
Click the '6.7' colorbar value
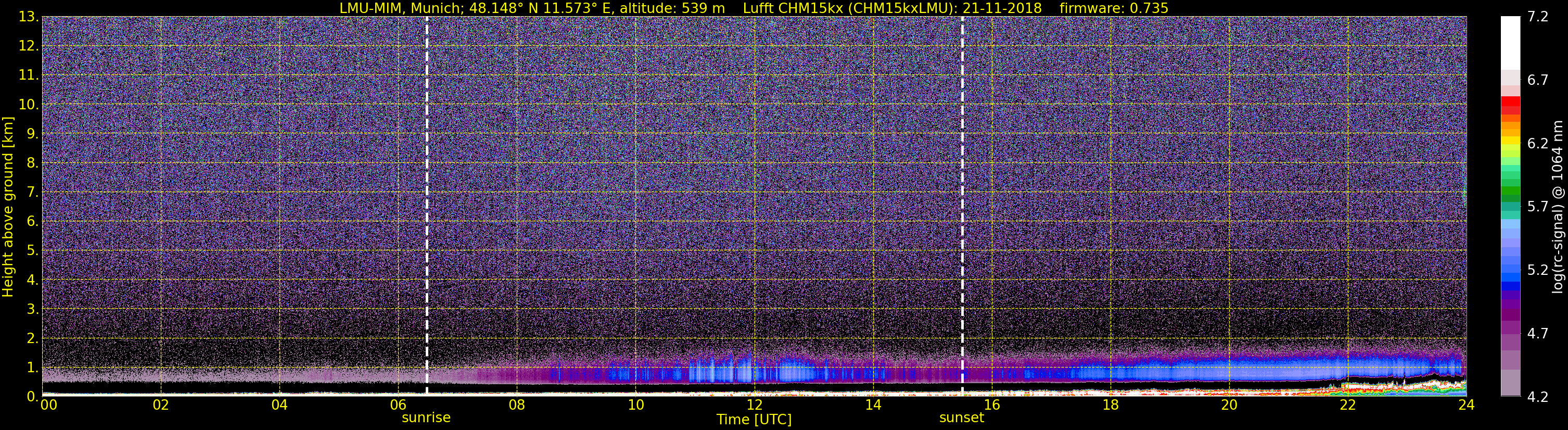pyautogui.click(x=1538, y=80)
